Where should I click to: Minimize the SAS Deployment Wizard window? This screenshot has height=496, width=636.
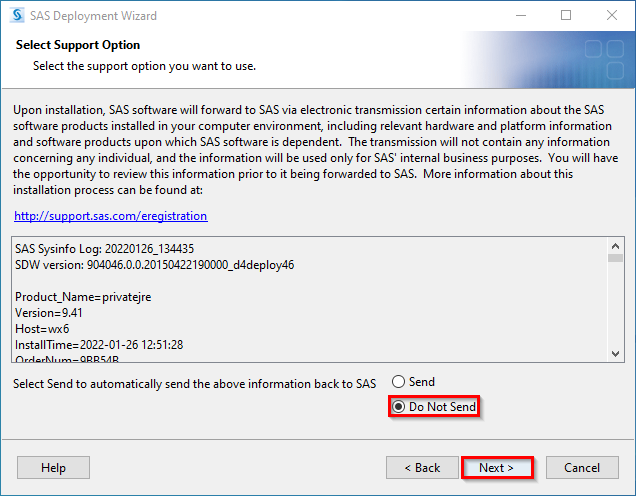point(521,15)
